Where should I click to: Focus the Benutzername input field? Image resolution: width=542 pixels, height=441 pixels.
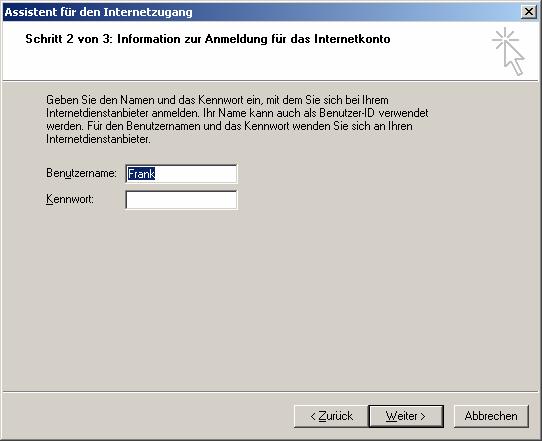click(x=181, y=173)
